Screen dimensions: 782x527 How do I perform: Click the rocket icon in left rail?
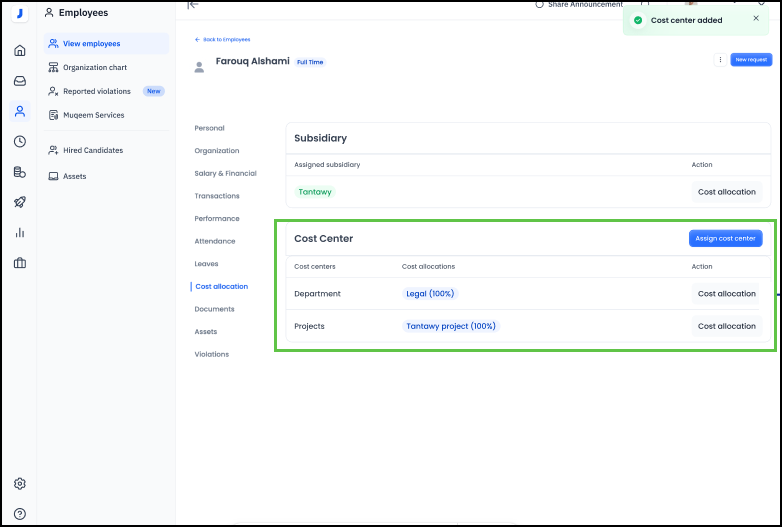(20, 202)
